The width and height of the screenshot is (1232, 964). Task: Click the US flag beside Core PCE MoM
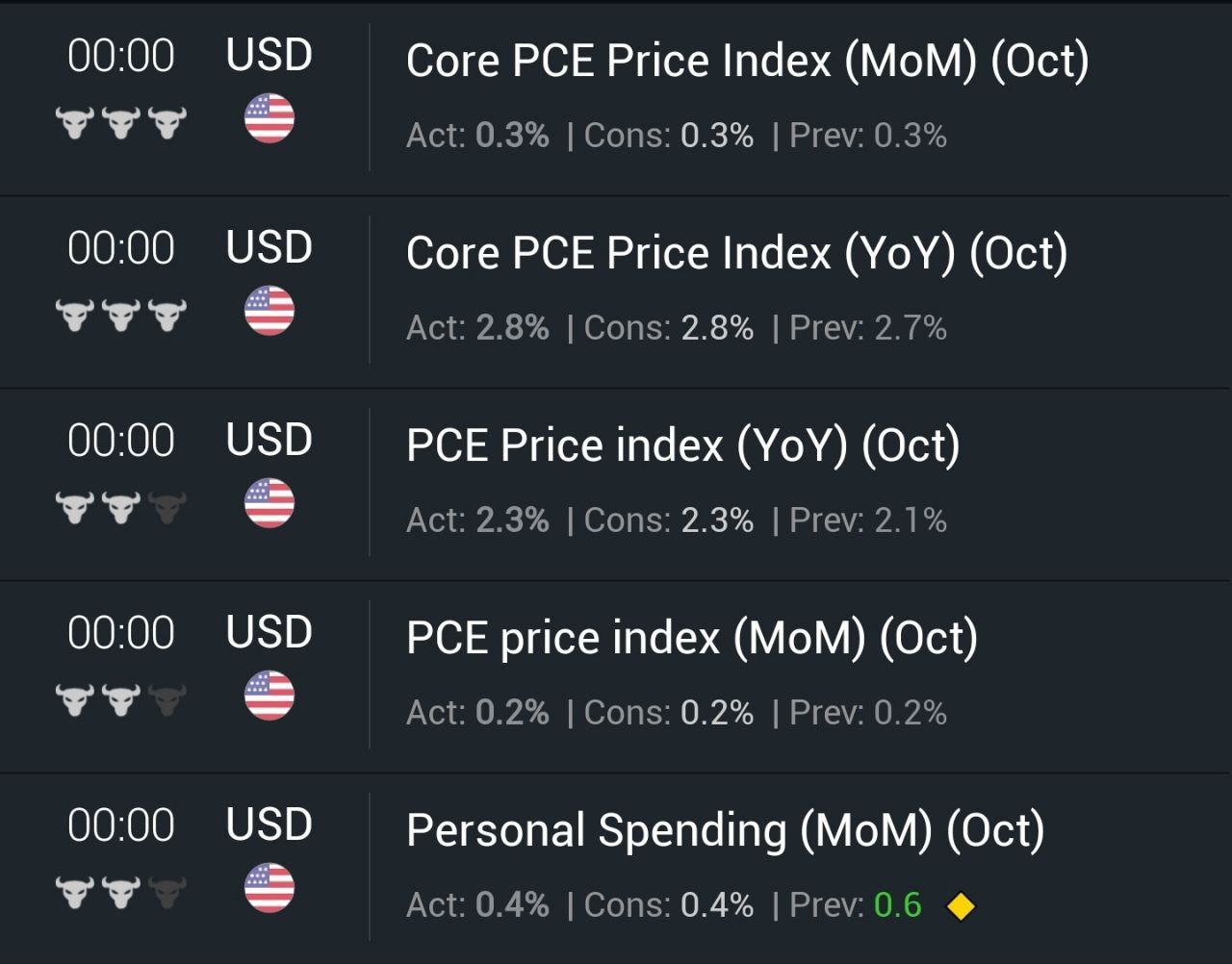(269, 119)
